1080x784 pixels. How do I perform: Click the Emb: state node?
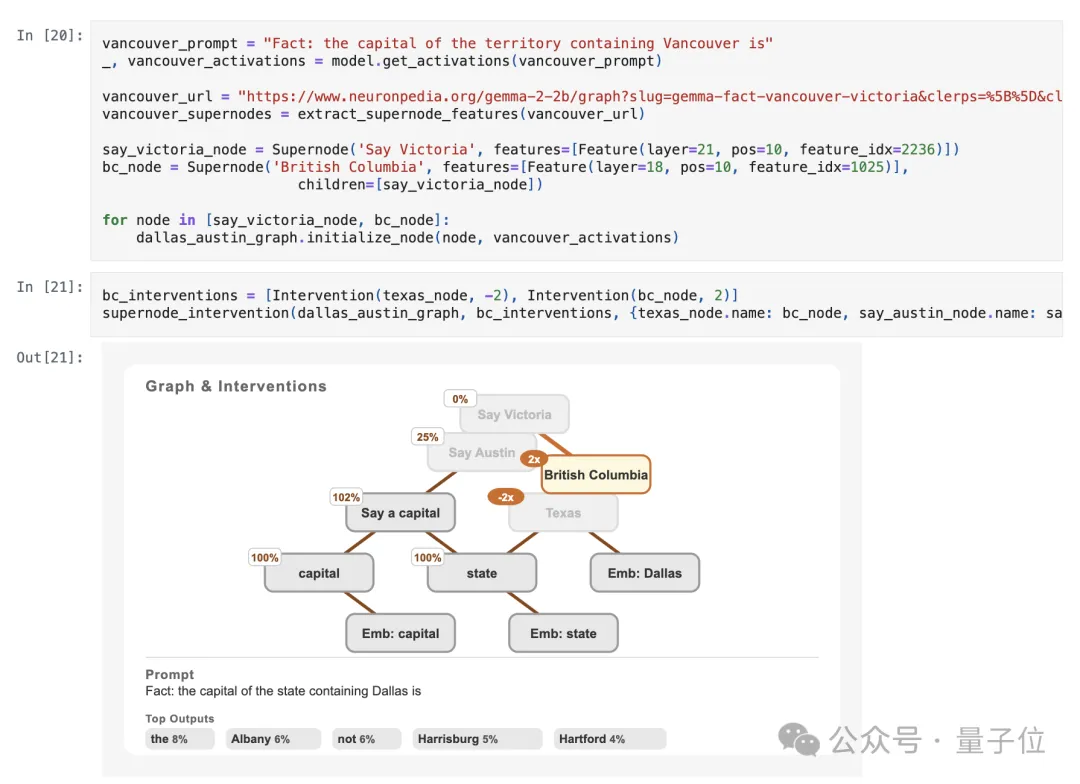(x=563, y=633)
